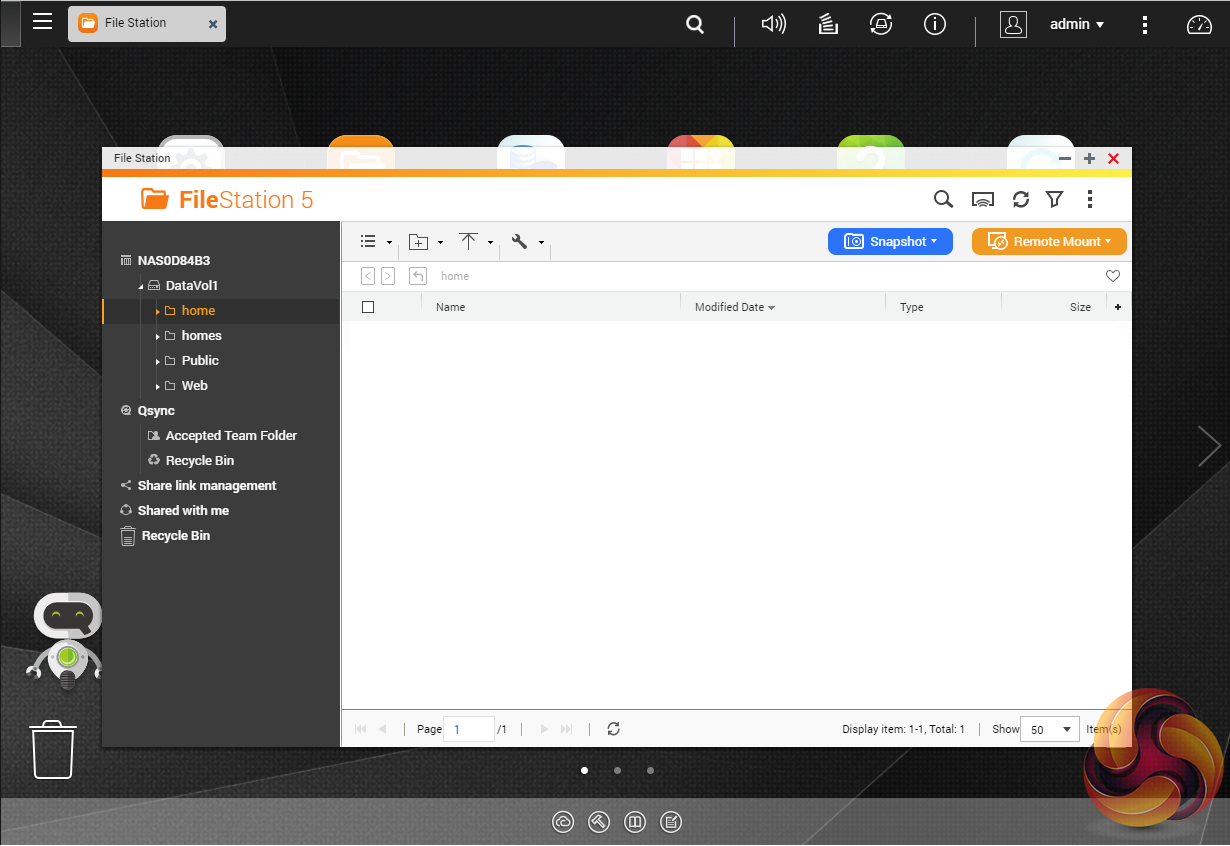Open myQNAPcloud bottom dock icon
This screenshot has height=846, width=1230.
pyautogui.click(x=563, y=822)
